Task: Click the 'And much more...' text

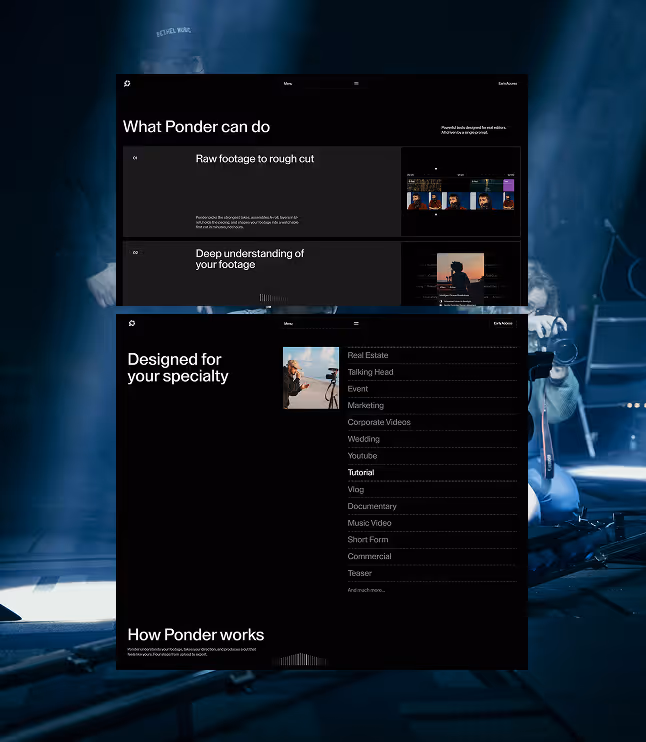Action: click(366, 590)
